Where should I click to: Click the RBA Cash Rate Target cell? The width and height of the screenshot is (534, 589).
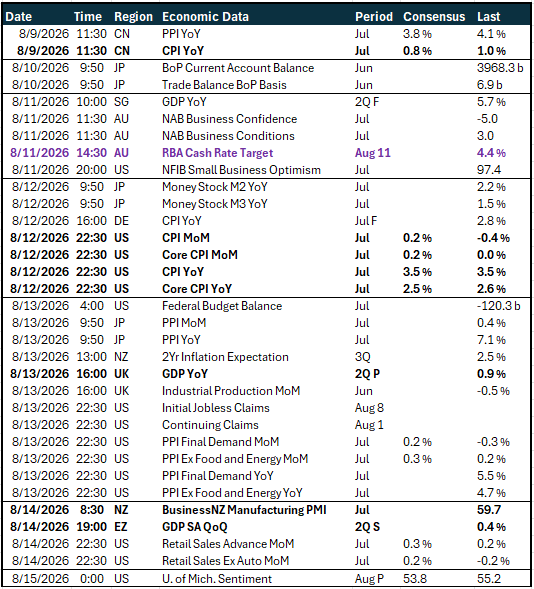pos(217,153)
